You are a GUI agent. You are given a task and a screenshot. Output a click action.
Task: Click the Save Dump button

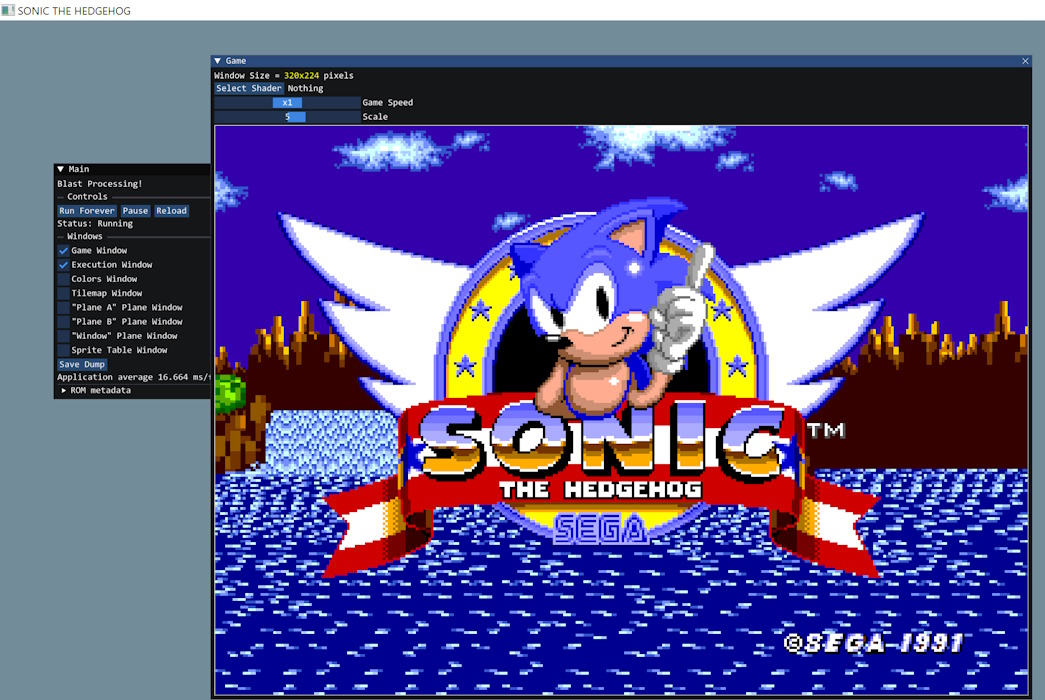click(x=80, y=363)
